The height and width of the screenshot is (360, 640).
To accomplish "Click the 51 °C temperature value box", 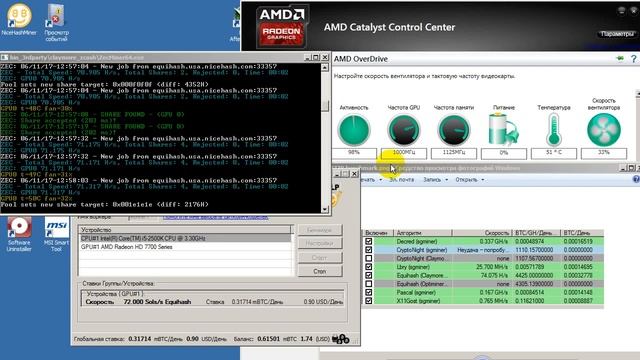I will [553, 153].
